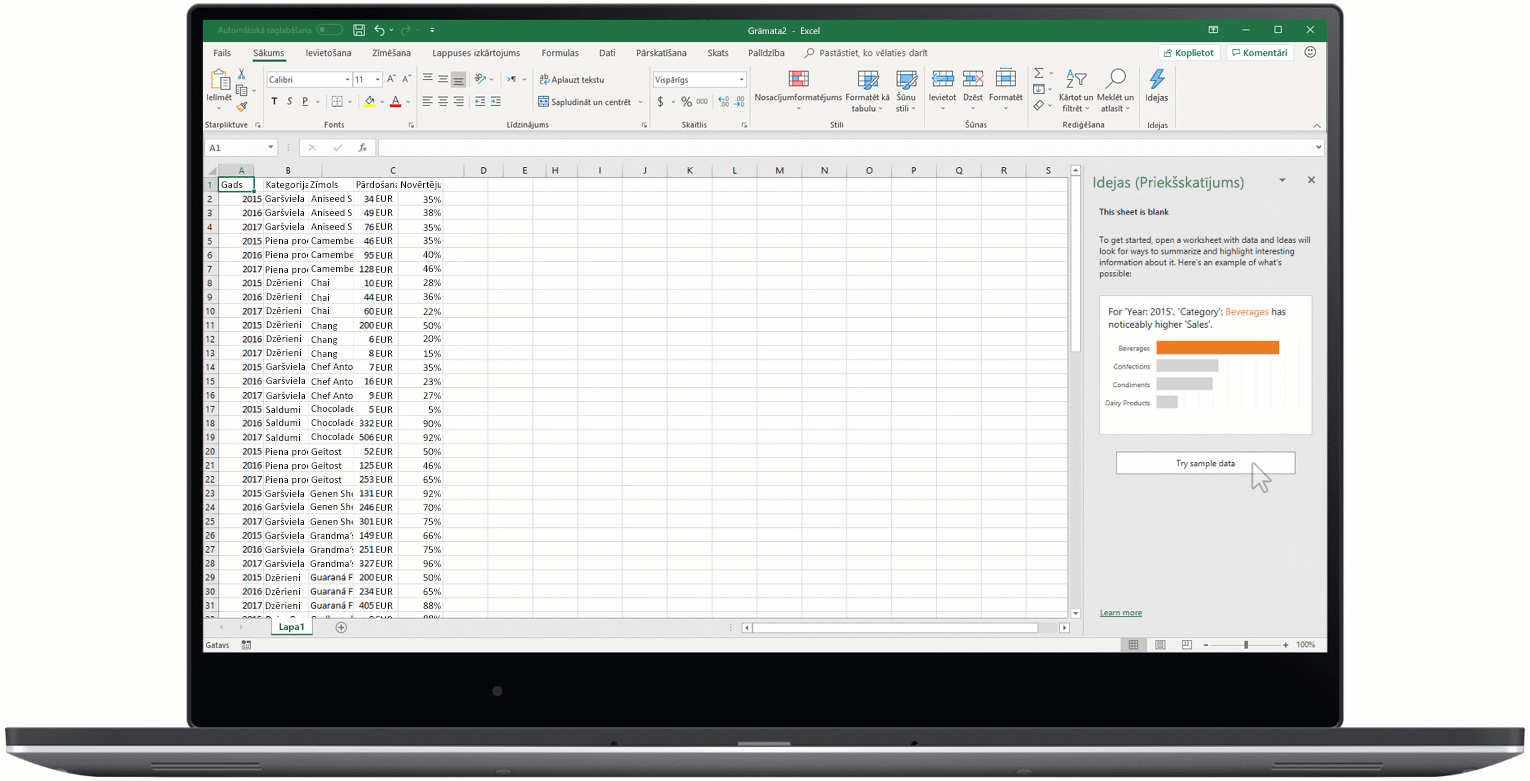Click the increase indent icon
This screenshot has width=1530, height=781.
(x=495, y=101)
